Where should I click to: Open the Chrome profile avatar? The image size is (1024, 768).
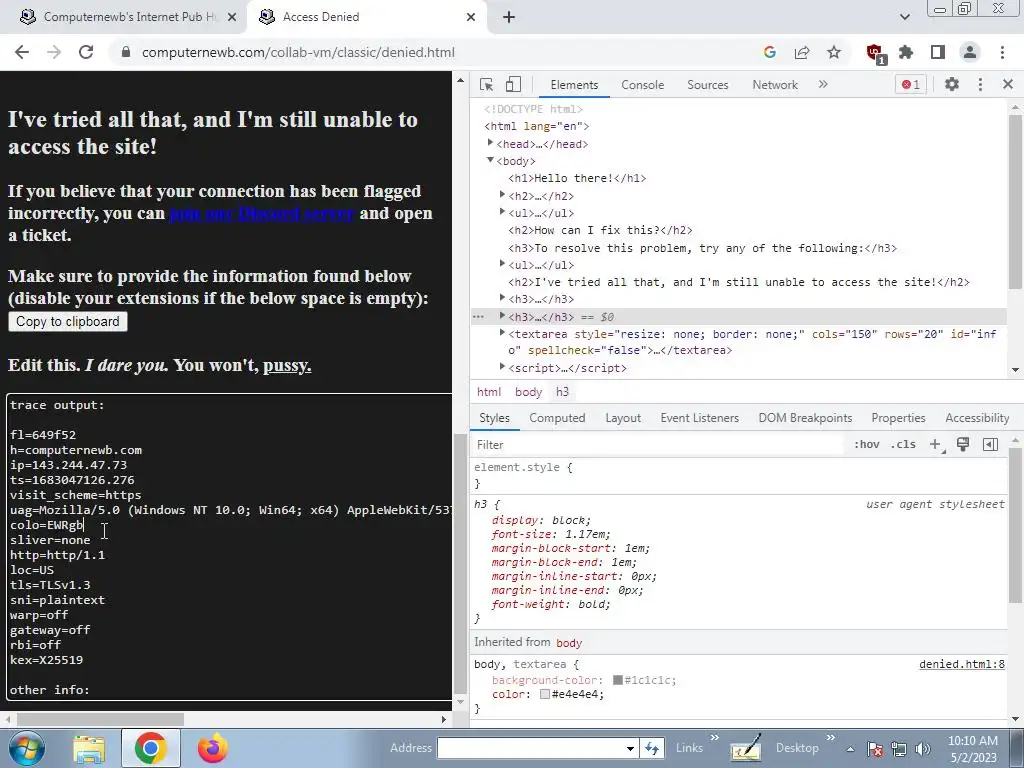coord(970,52)
